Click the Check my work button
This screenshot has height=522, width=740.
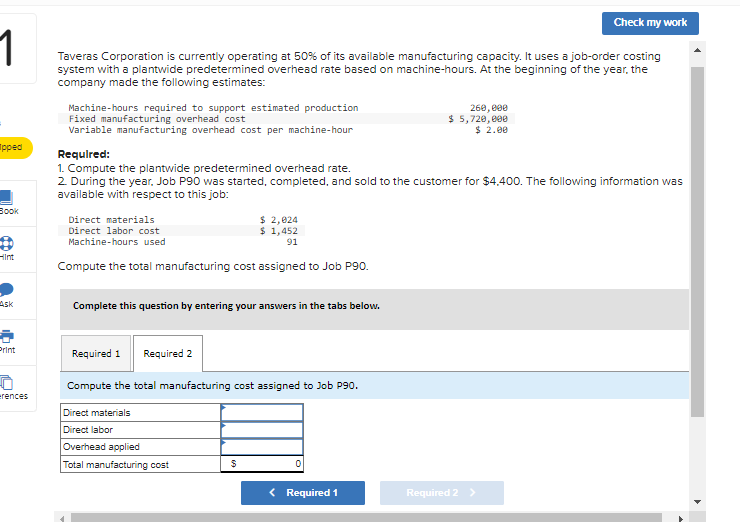[x=650, y=23]
